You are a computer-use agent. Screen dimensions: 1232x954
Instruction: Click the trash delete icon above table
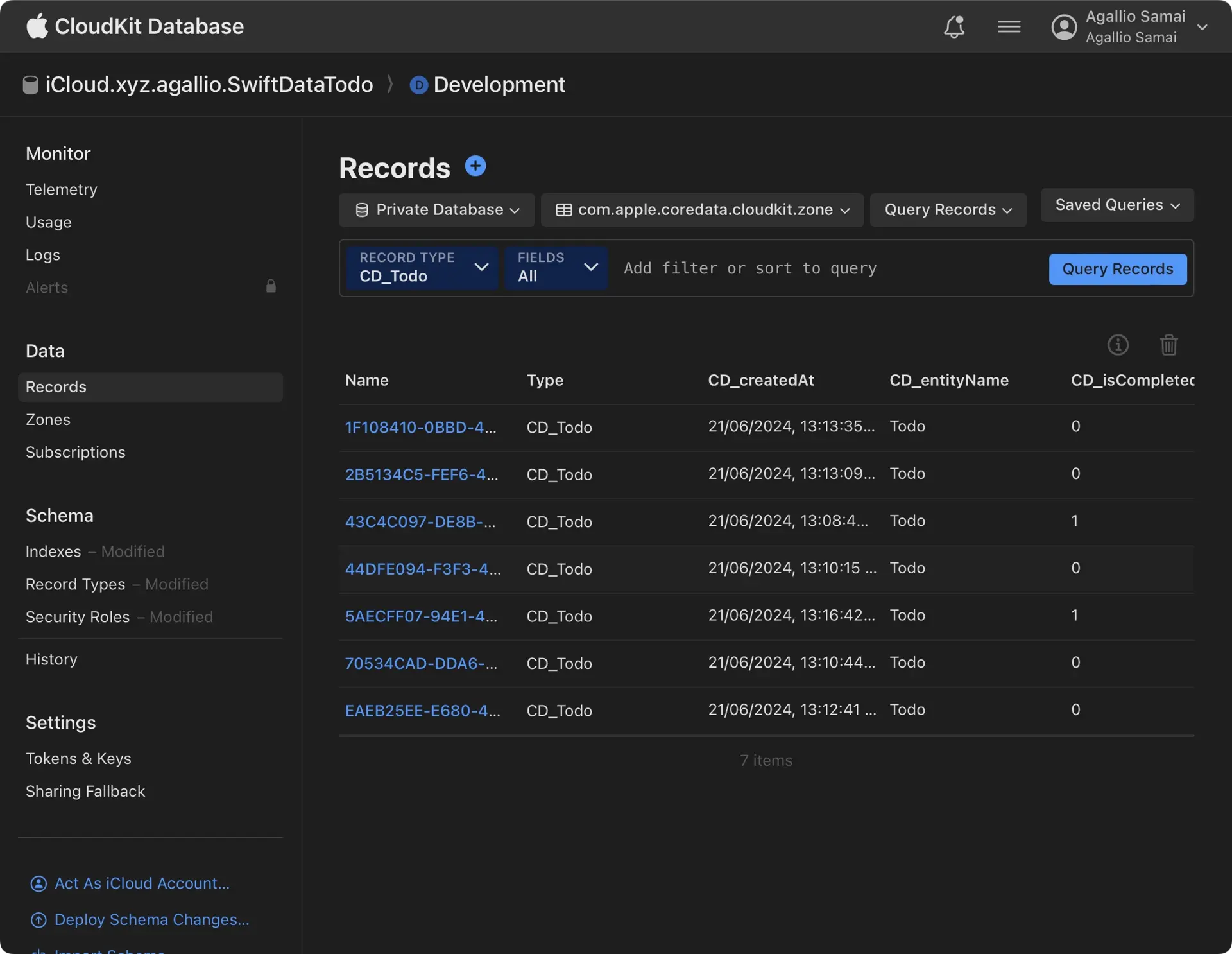point(1168,345)
